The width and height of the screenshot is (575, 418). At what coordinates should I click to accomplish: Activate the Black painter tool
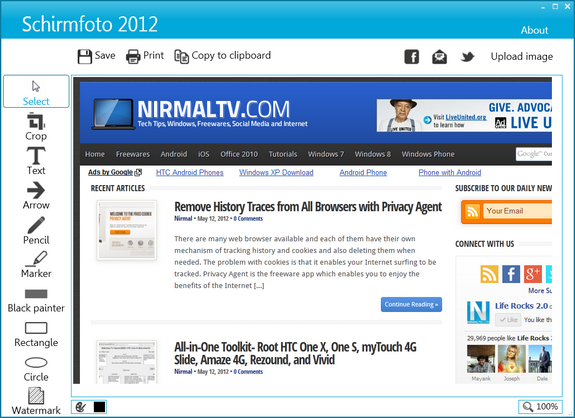click(x=36, y=300)
